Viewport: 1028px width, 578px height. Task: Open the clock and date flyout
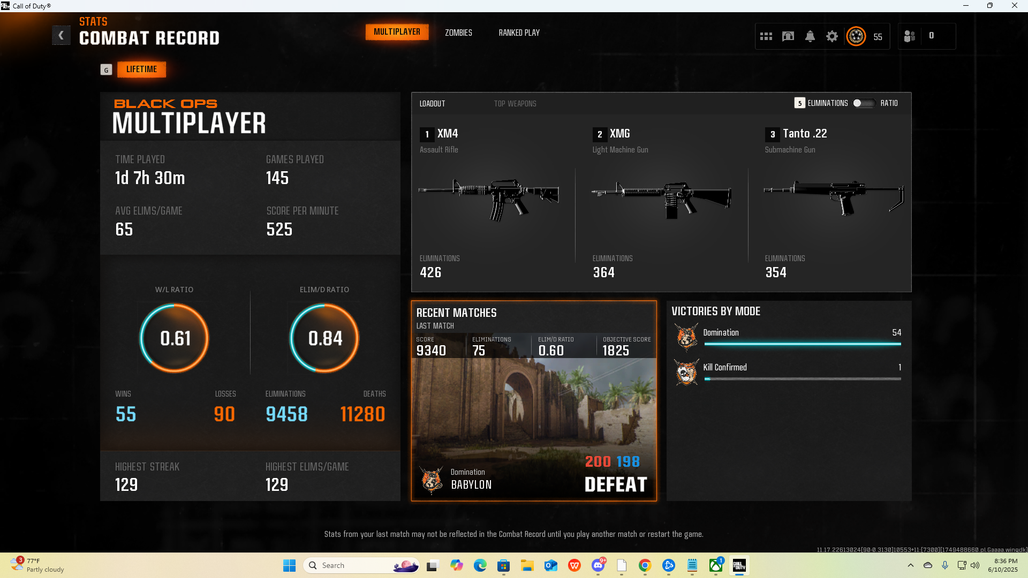pyautogui.click(x=1005, y=566)
